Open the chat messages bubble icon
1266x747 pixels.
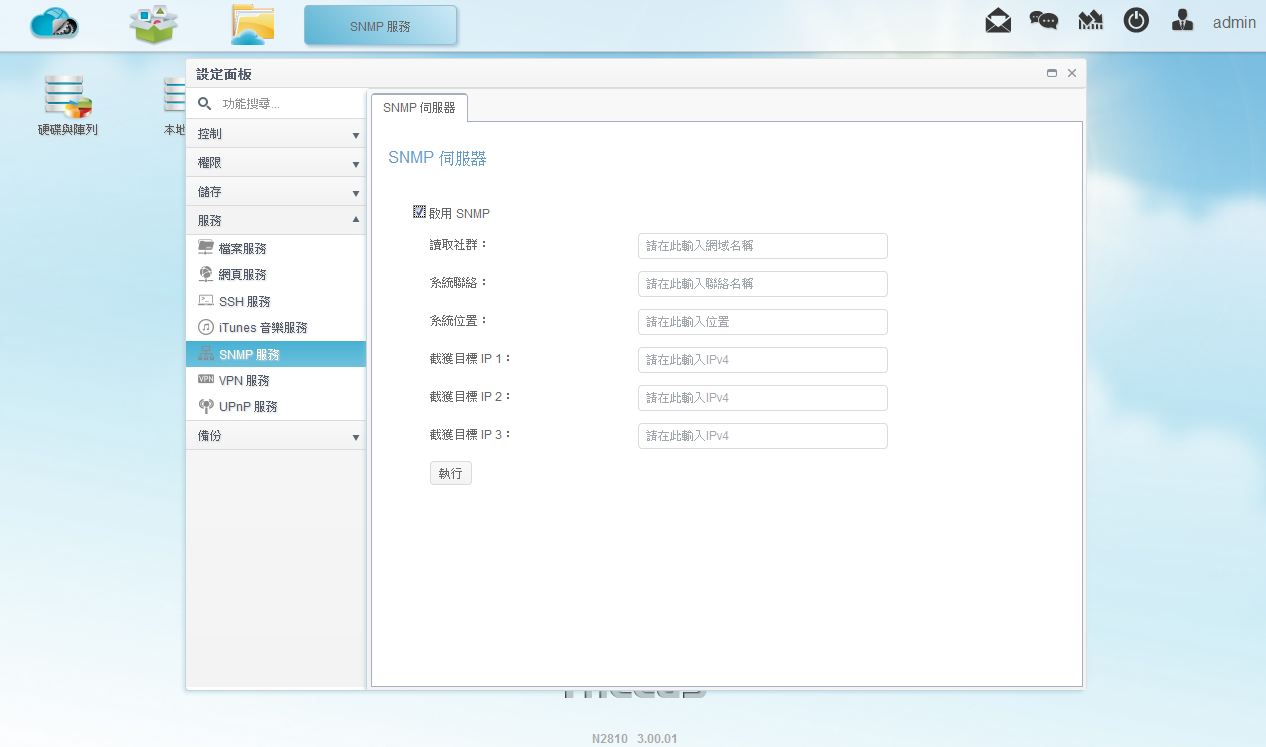[1044, 21]
